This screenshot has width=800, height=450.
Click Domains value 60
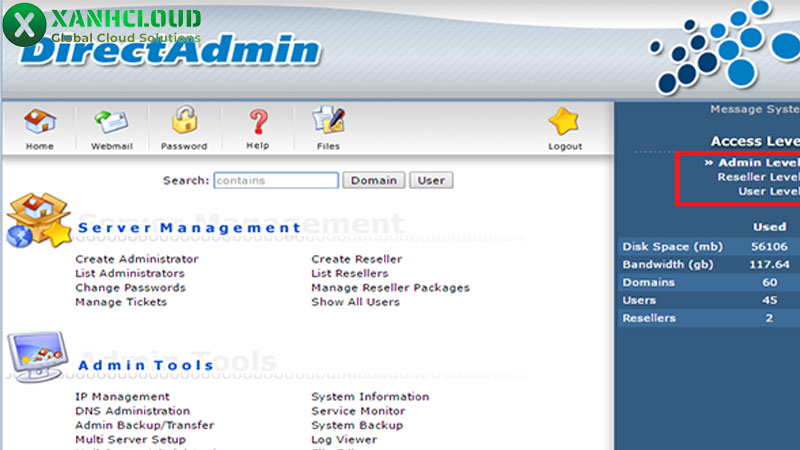pyautogui.click(x=769, y=282)
